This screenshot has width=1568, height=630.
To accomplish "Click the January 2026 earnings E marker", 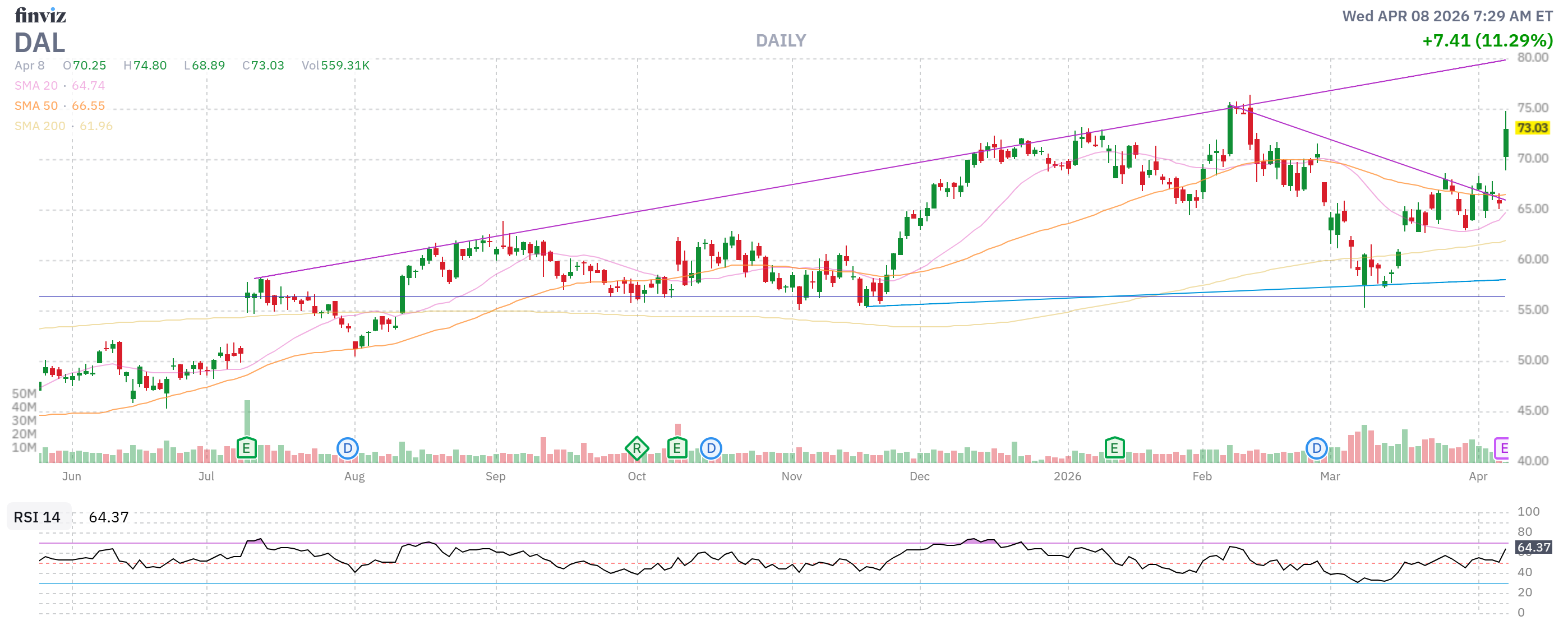I will (1114, 449).
